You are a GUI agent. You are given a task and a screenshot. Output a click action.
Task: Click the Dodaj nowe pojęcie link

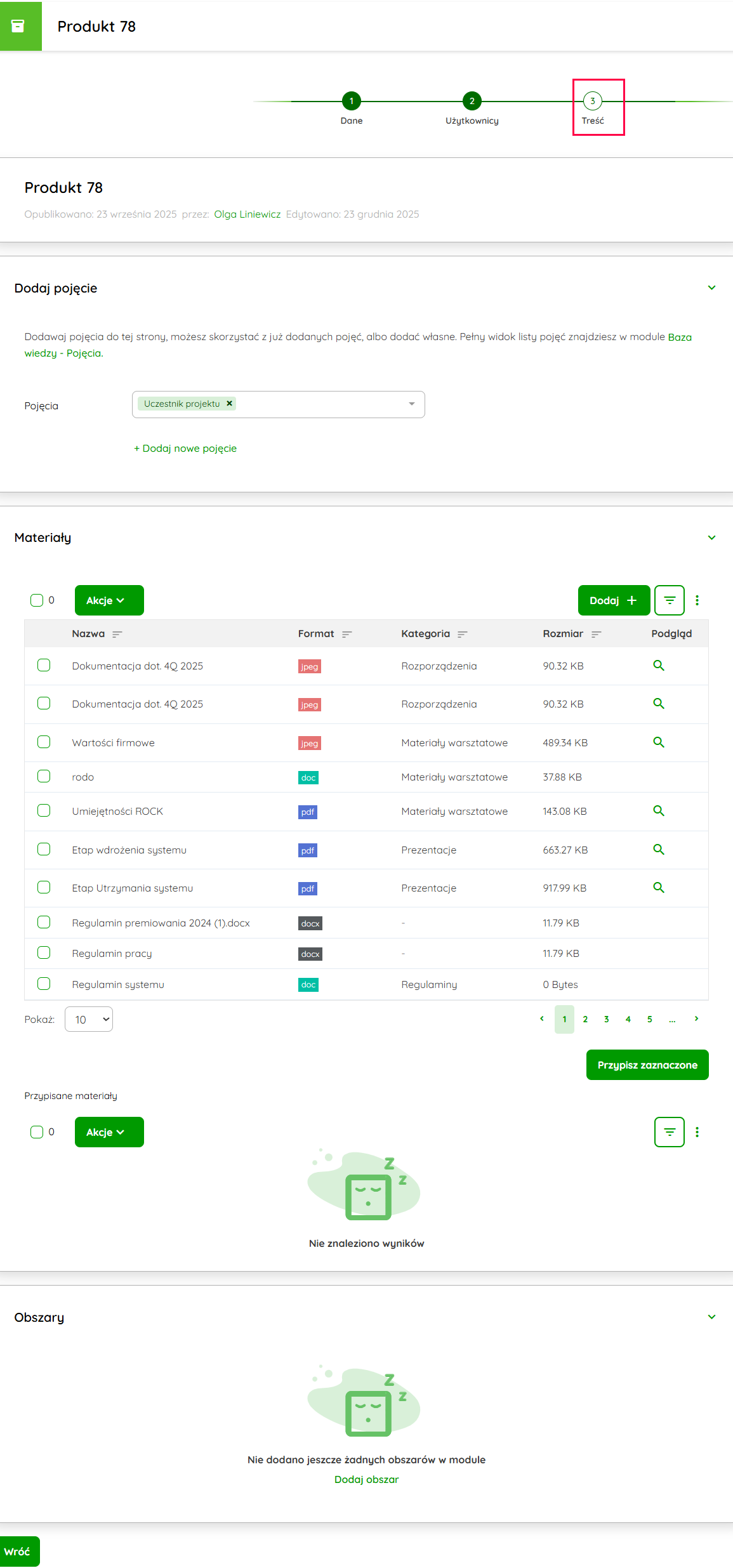185,448
